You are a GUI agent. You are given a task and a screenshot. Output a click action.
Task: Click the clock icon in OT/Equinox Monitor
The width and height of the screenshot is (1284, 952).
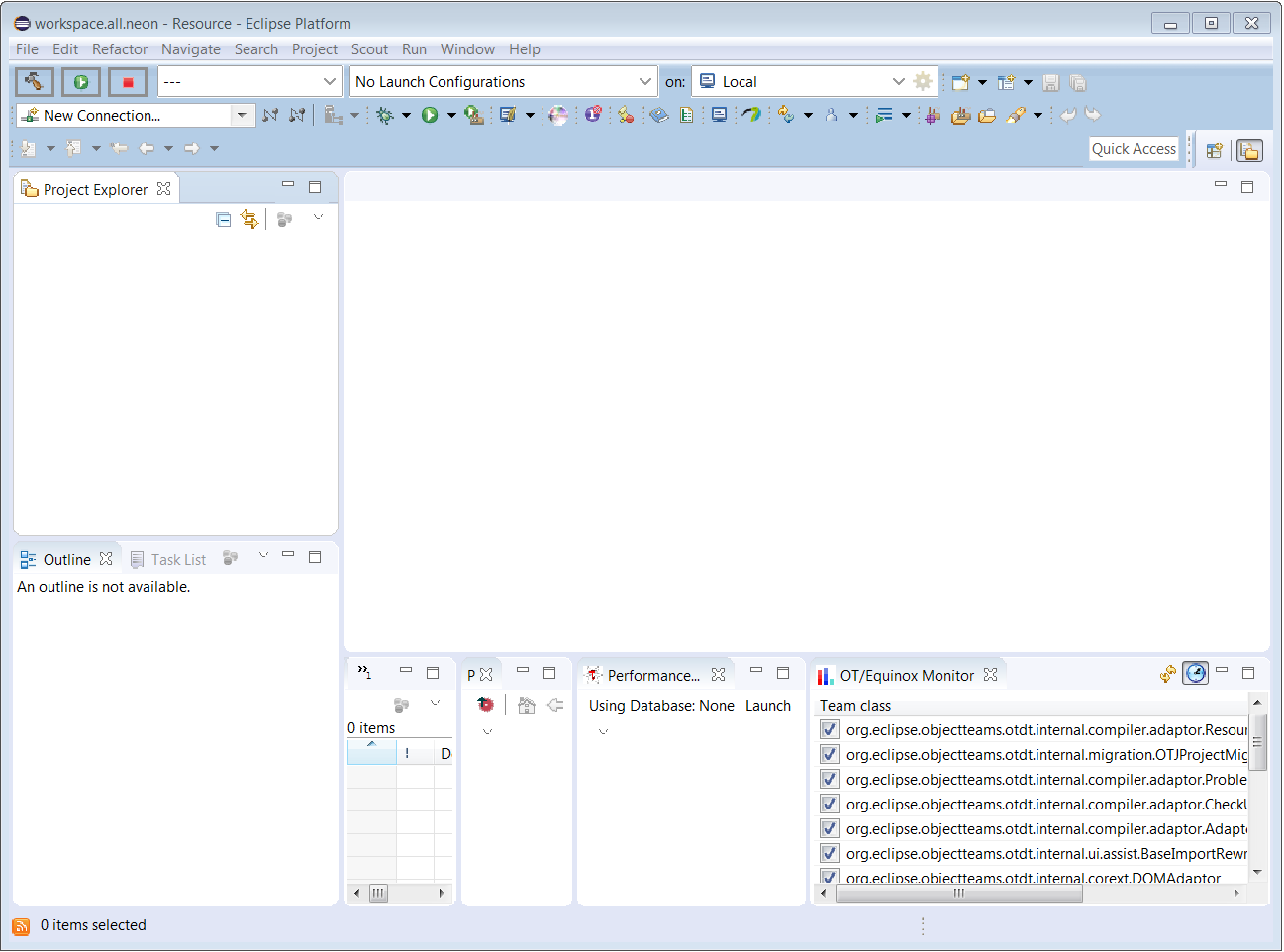click(1196, 674)
